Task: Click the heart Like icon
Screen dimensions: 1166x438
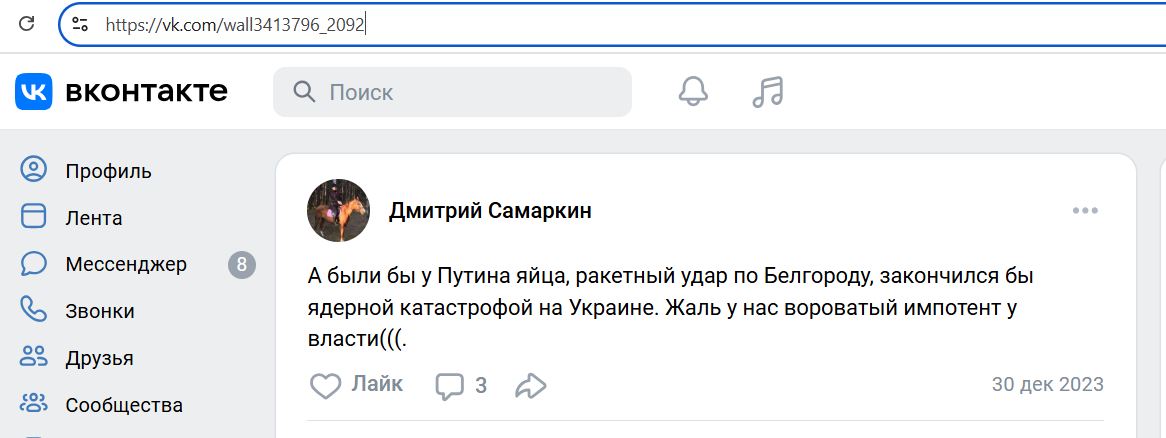Action: pyautogui.click(x=326, y=385)
